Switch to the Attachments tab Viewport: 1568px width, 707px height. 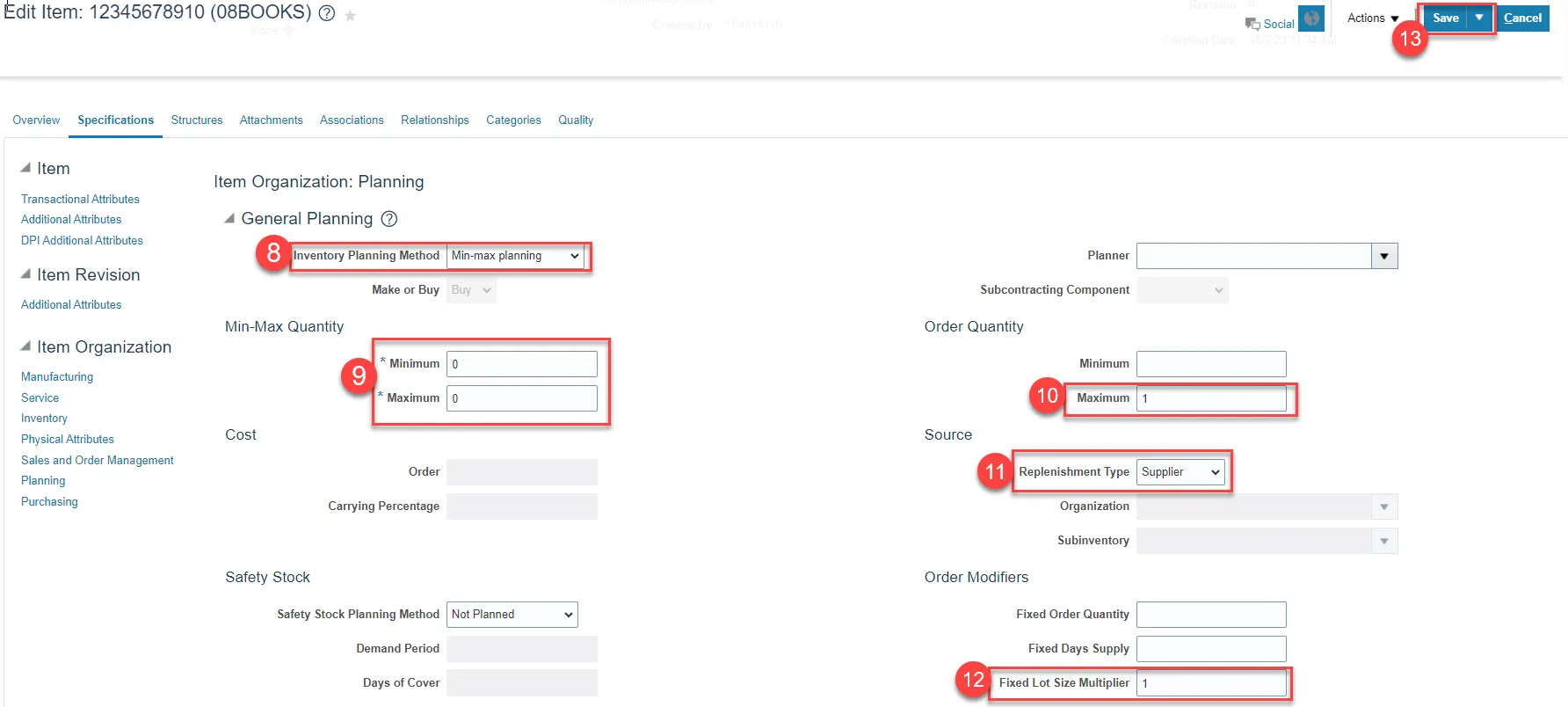point(271,120)
